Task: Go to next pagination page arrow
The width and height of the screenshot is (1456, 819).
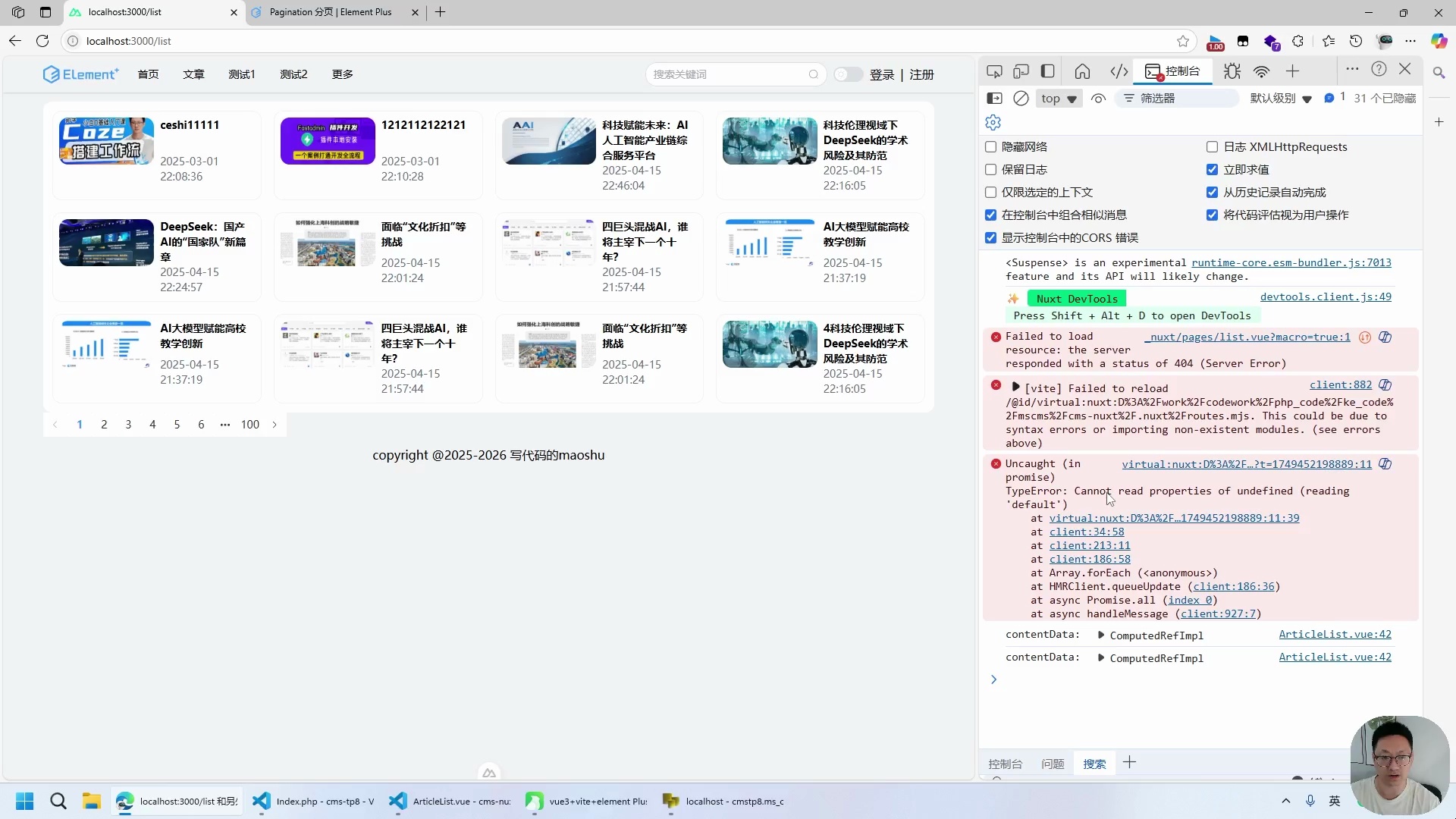Action: click(x=275, y=425)
